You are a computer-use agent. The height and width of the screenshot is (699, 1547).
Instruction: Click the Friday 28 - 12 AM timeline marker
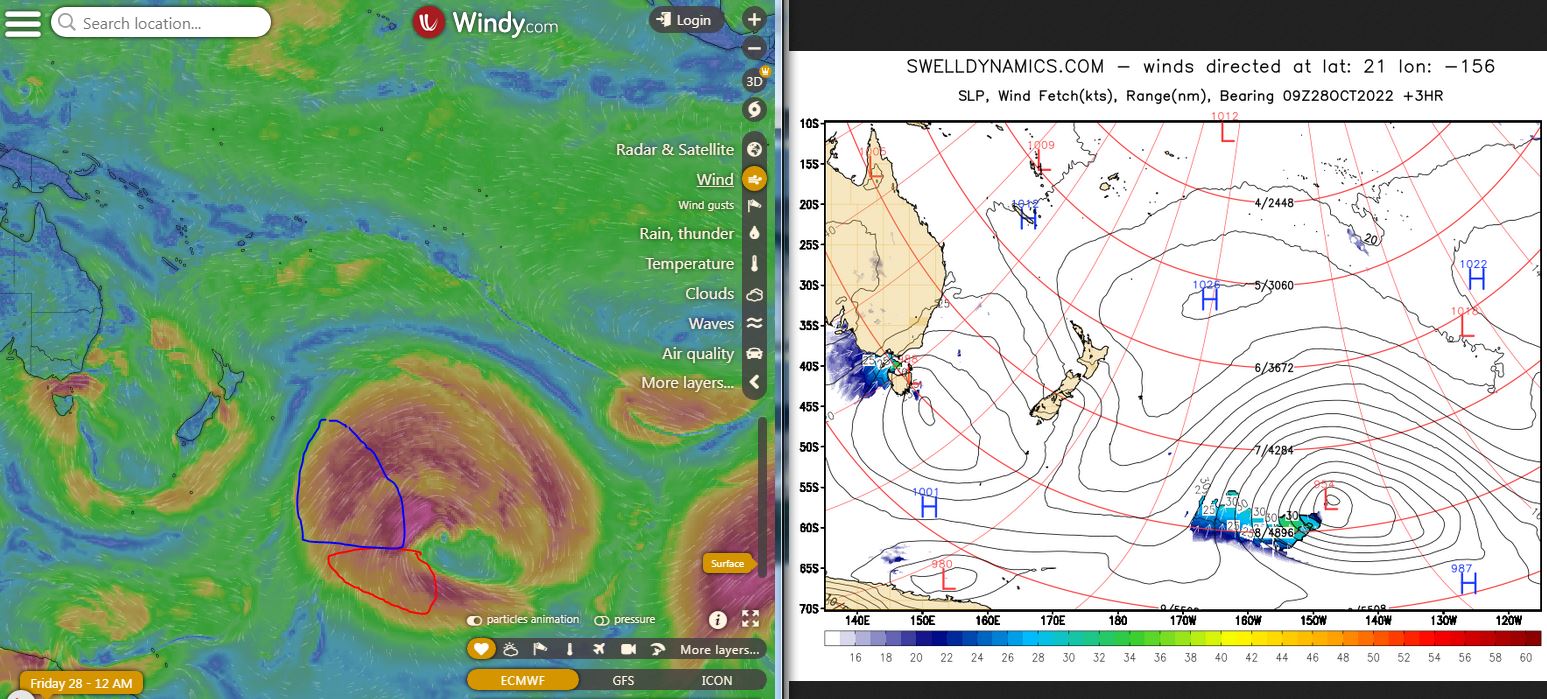pyautogui.click(x=82, y=683)
